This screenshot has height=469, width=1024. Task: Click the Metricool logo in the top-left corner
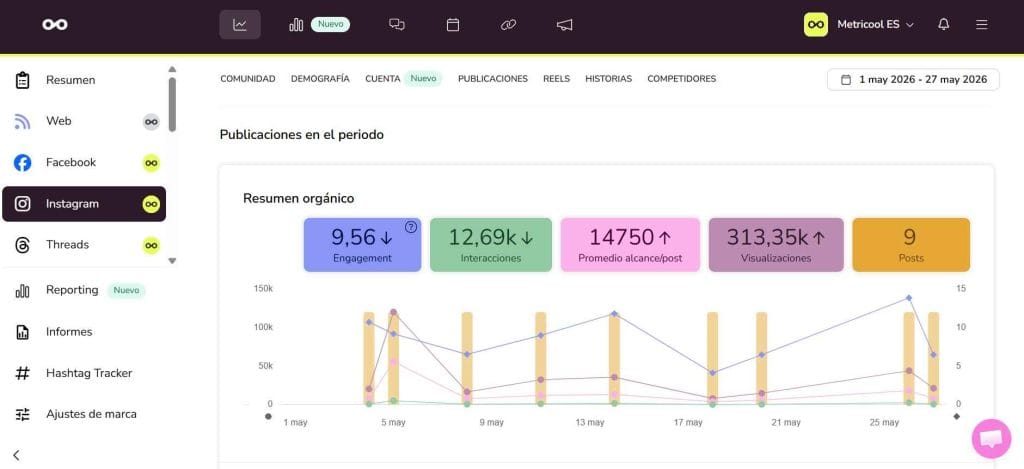pos(55,25)
